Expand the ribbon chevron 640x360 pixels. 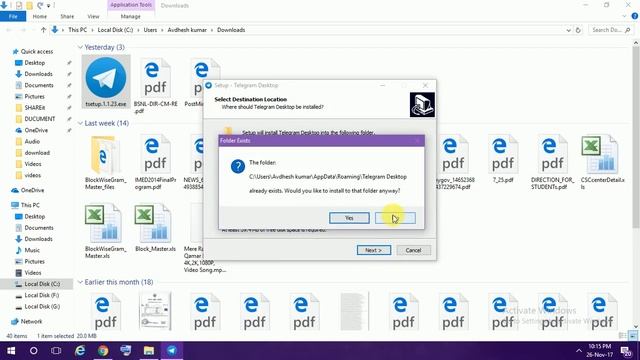tap(624, 16)
